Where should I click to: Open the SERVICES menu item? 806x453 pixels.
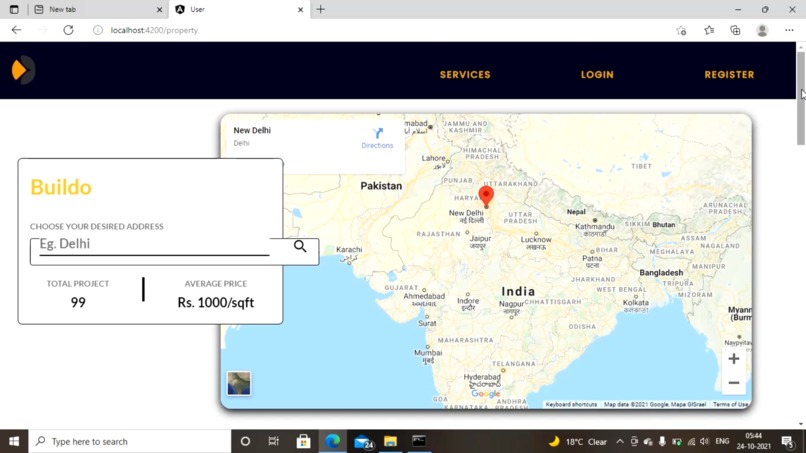pos(465,75)
